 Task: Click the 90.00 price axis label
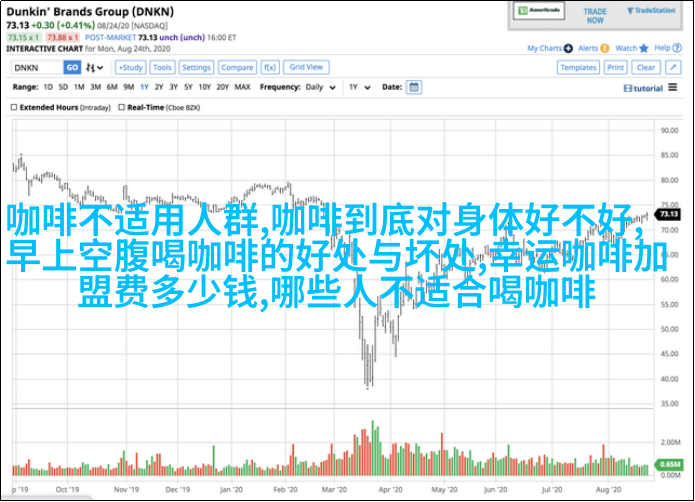[x=669, y=130]
